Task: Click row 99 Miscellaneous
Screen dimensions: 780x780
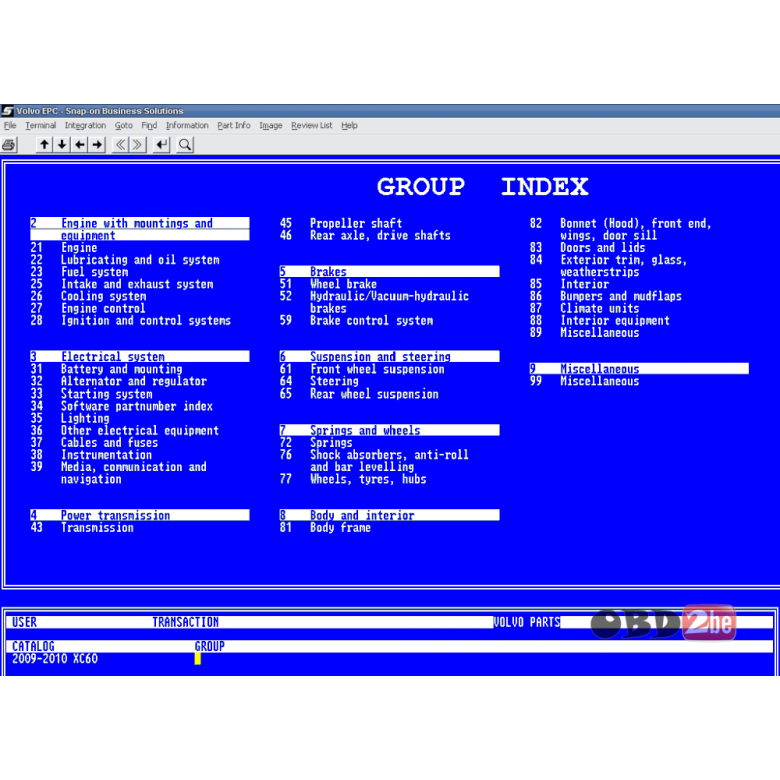Action: [585, 381]
